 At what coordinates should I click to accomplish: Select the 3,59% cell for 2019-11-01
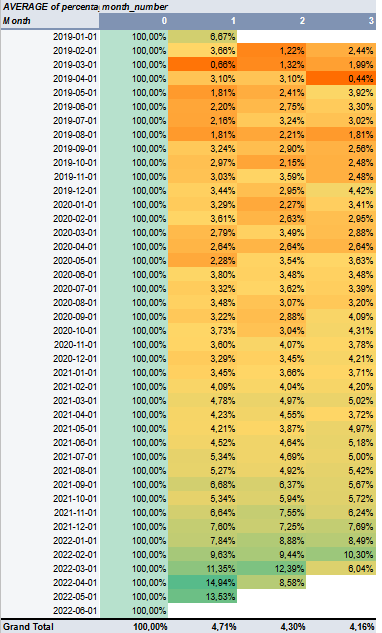point(272,176)
